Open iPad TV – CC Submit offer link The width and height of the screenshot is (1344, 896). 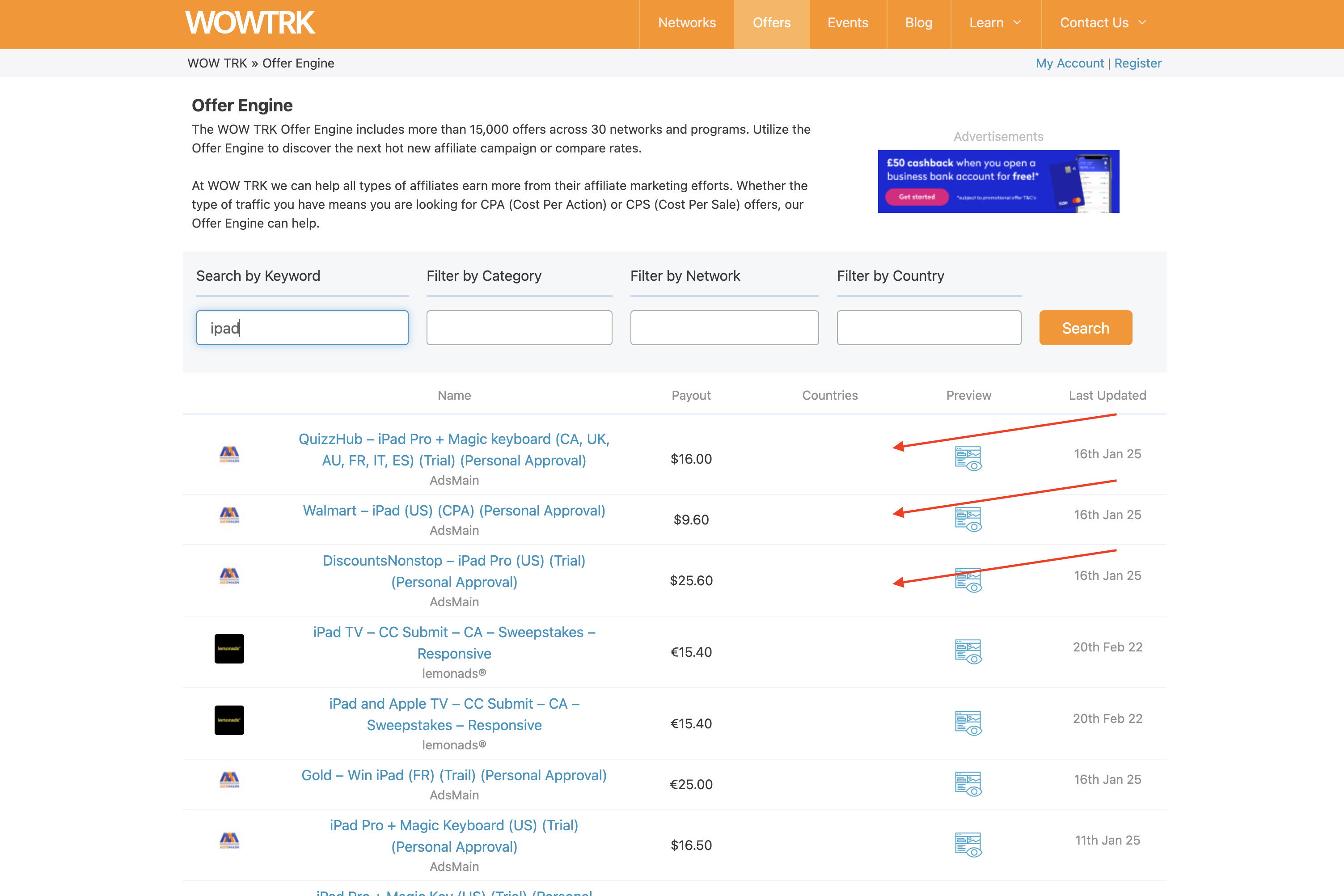coord(454,643)
